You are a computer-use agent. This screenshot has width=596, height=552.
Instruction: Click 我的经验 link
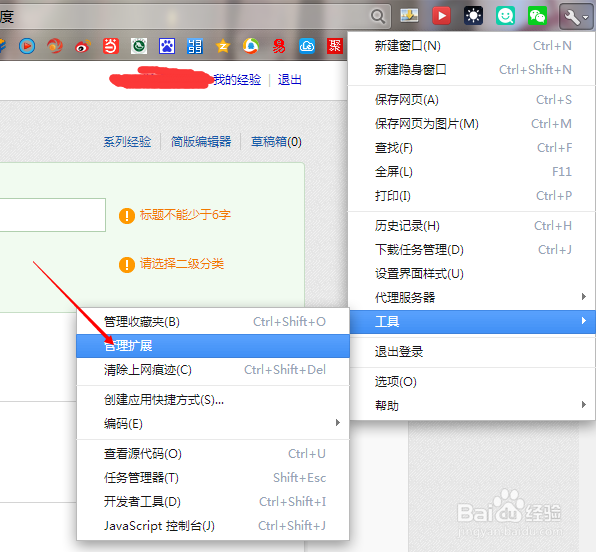pos(237,79)
